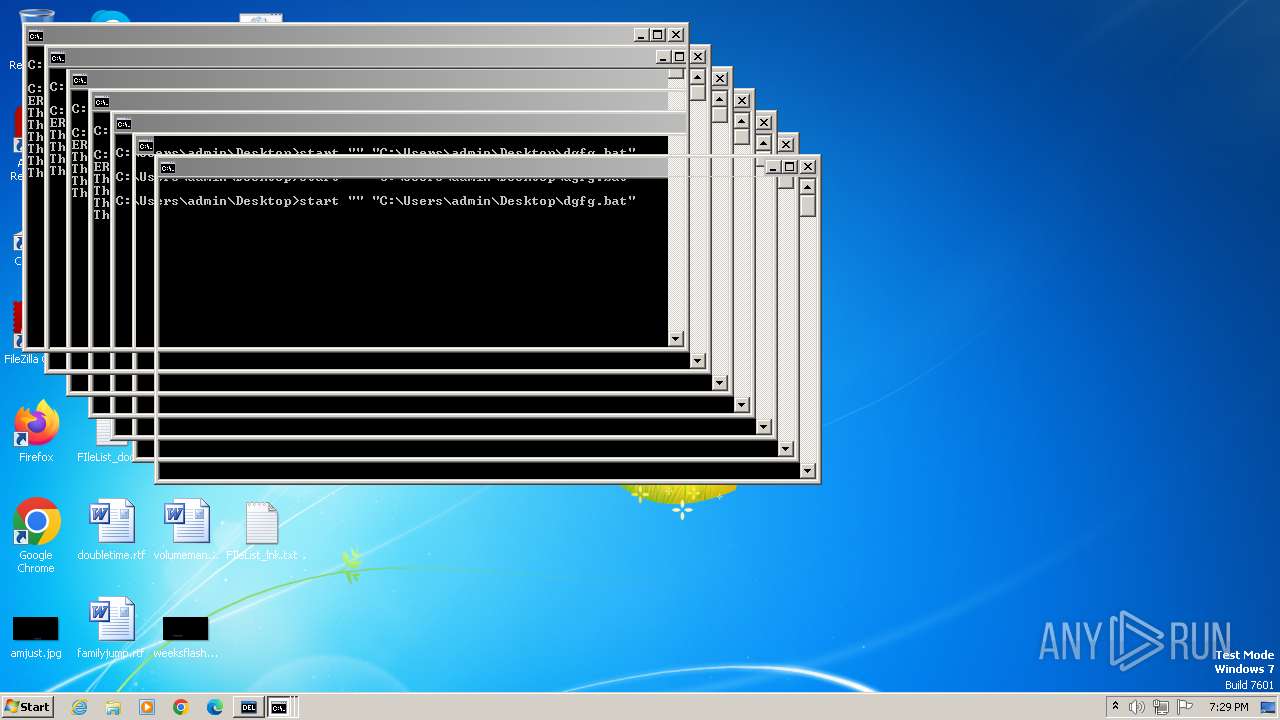1280x720 pixels.
Task: Select the doubletime.rtf document icon
Action: pyautogui.click(x=111, y=530)
